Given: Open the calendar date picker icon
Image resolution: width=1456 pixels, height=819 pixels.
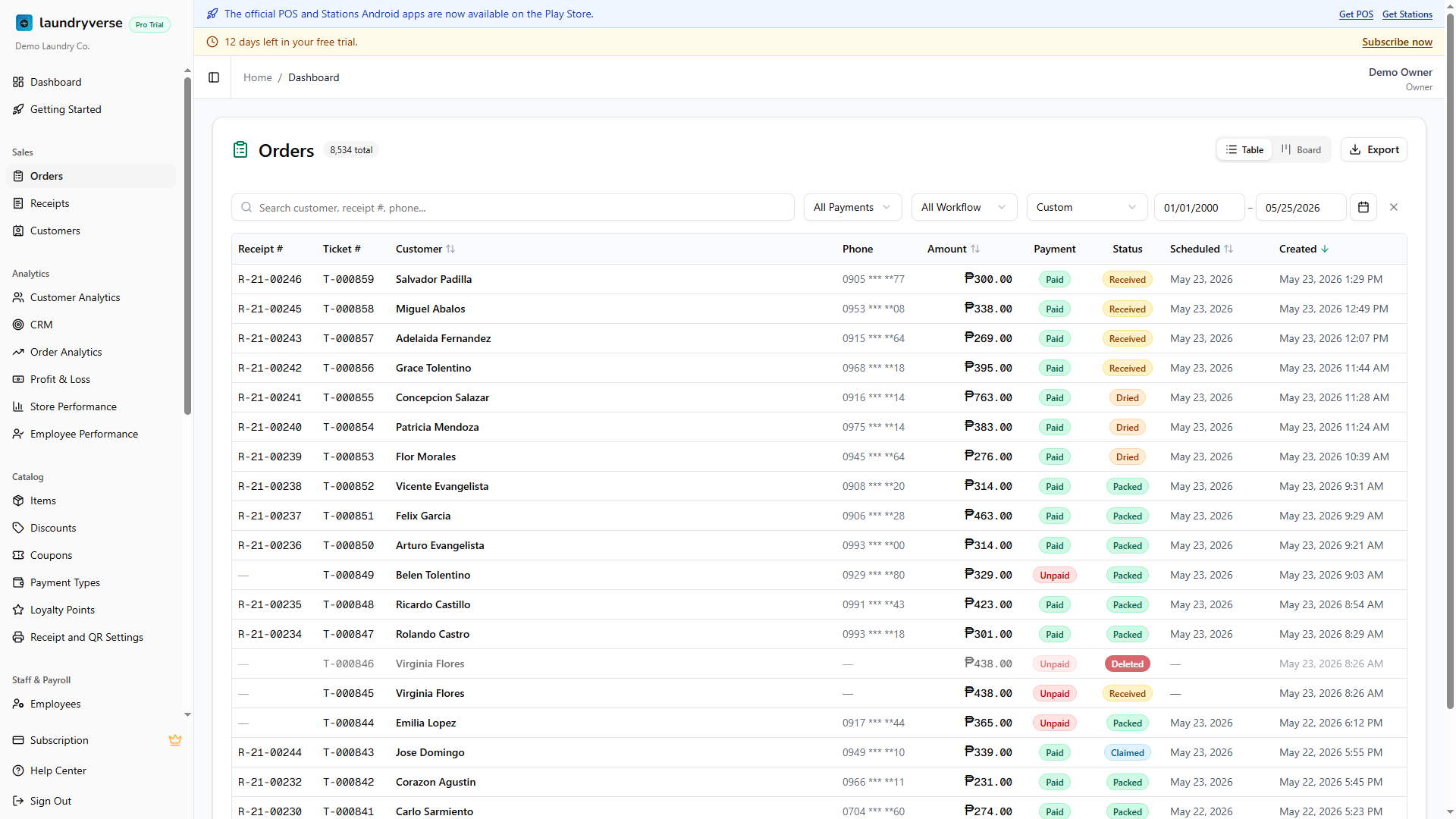Looking at the screenshot, I should coord(1363,207).
